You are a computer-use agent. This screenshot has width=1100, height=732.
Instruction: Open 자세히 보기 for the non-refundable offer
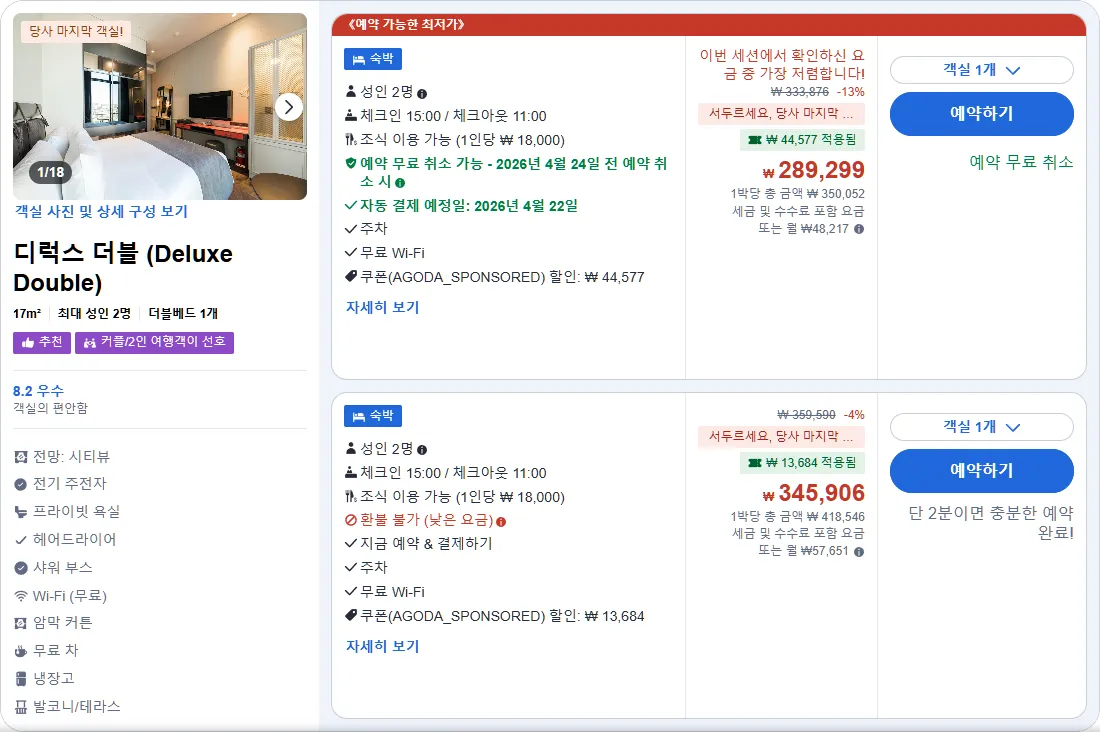point(382,646)
